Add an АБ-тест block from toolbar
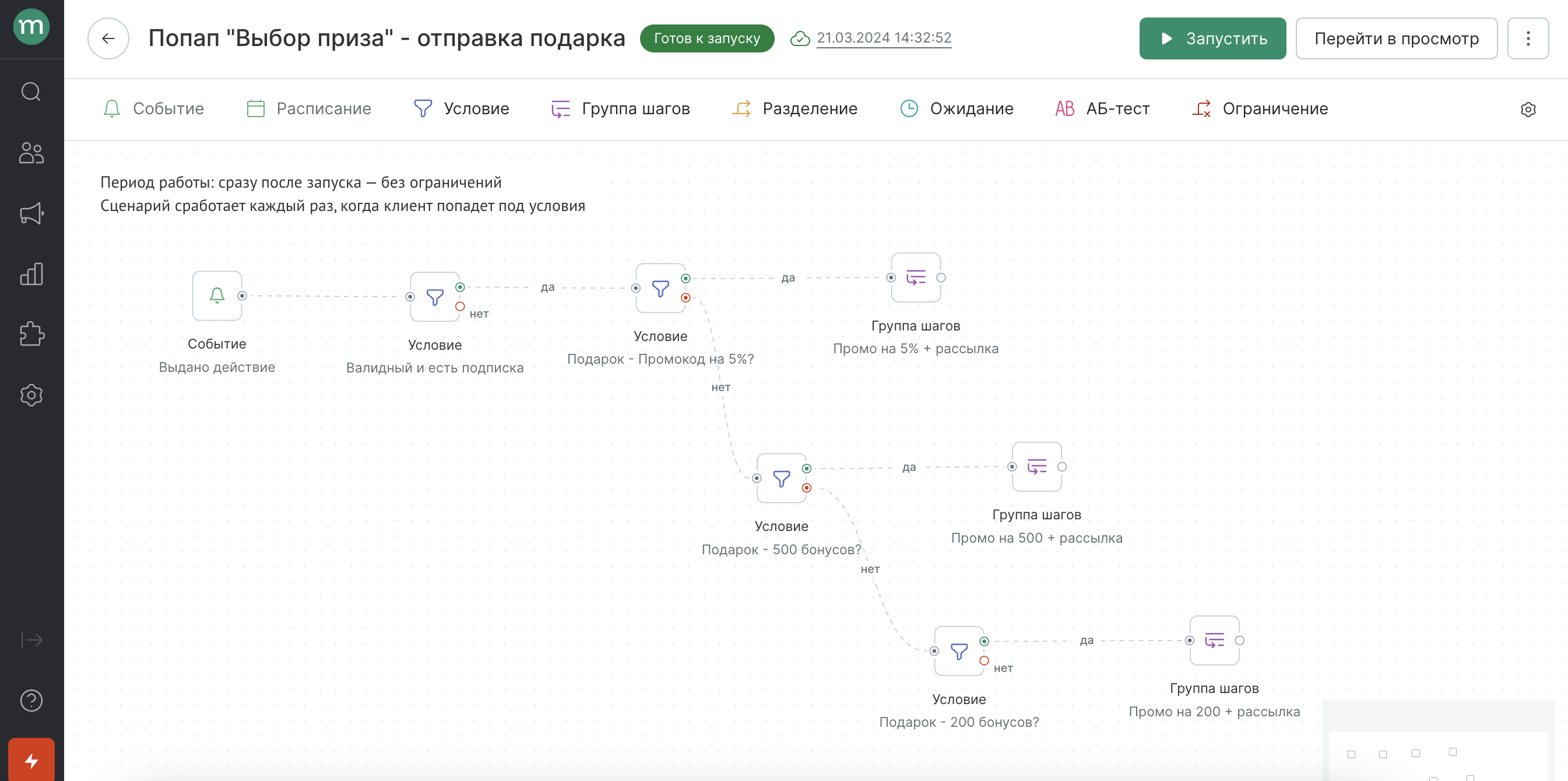 pos(1102,108)
